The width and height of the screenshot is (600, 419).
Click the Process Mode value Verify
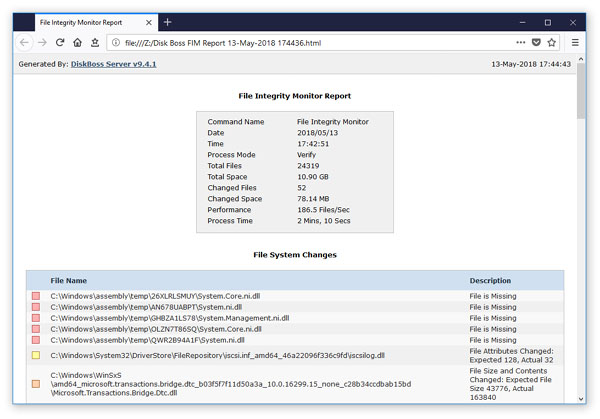(x=306, y=155)
